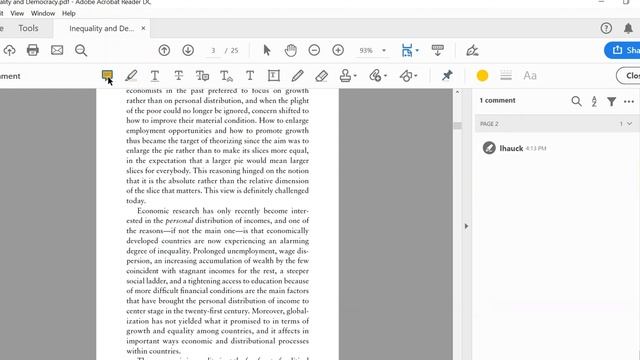Filter comments with funnel icon

tap(611, 101)
